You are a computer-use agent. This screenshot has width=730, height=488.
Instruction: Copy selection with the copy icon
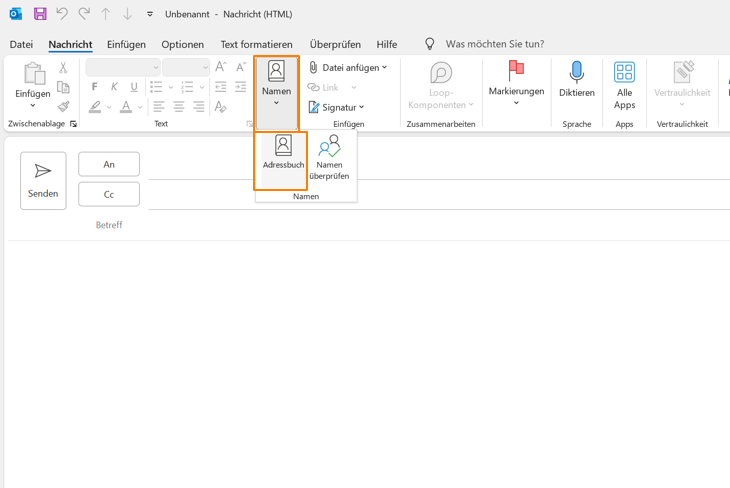(x=63, y=87)
